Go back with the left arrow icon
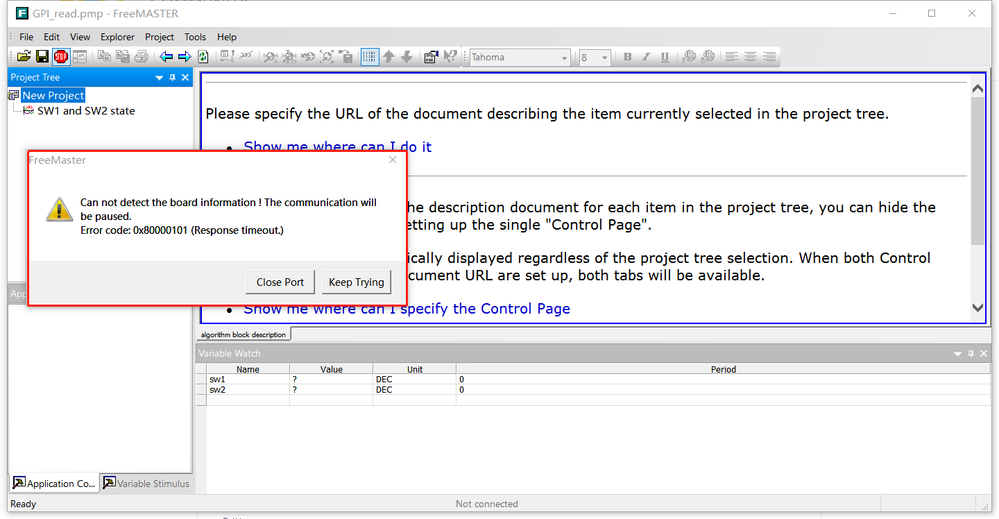The height and width of the screenshot is (519, 999). coord(166,57)
